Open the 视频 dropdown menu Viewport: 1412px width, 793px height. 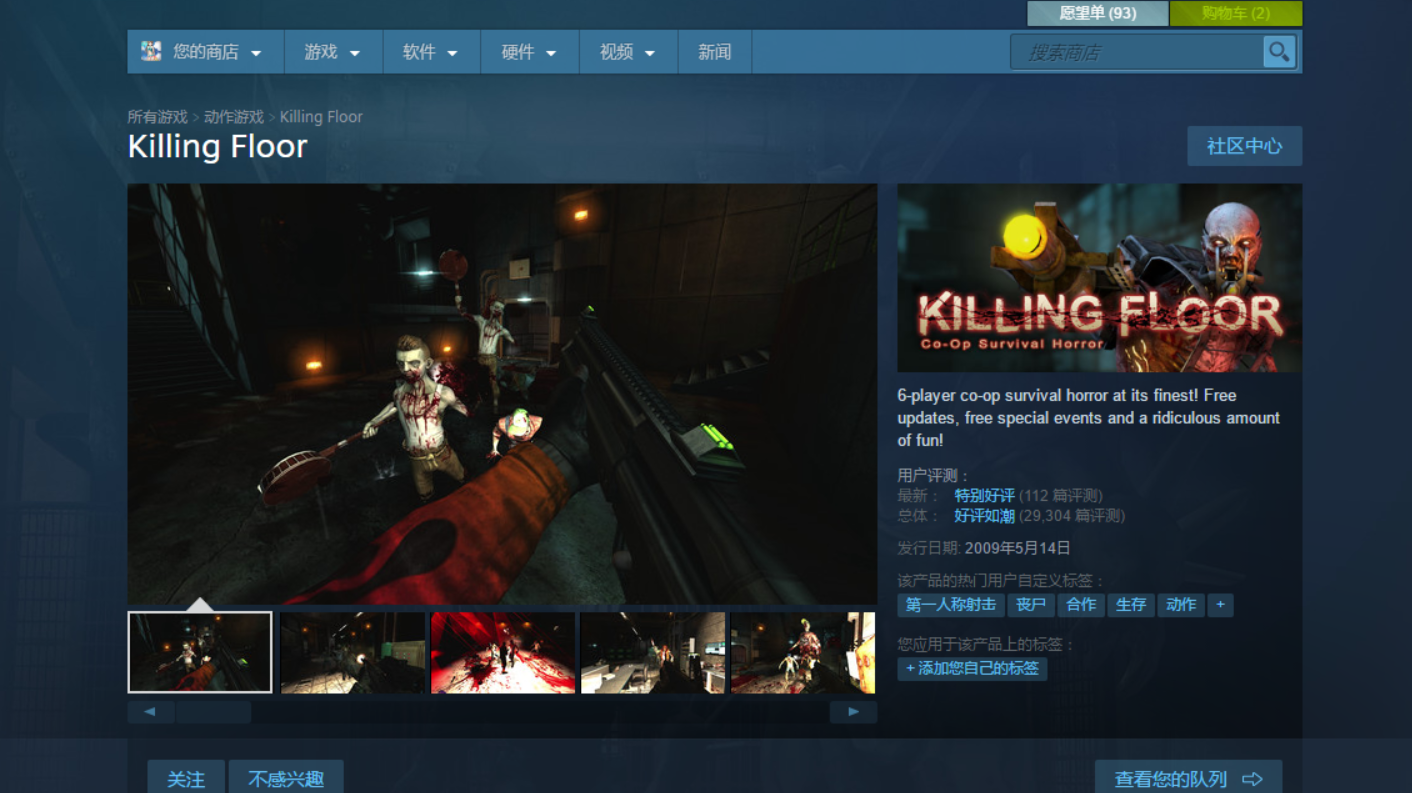point(628,52)
